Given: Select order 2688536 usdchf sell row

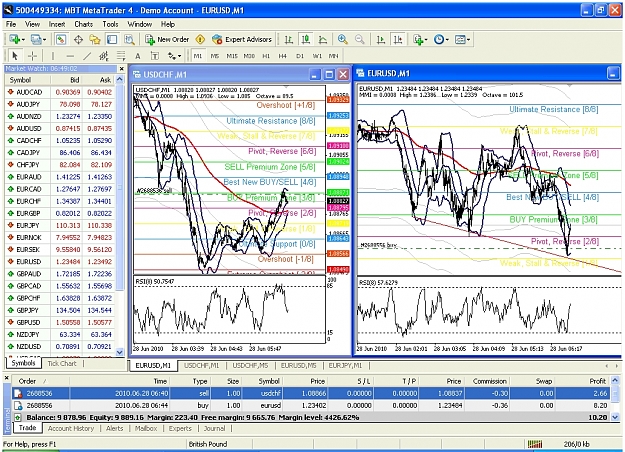Looking at the screenshot, I should click(x=311, y=394).
